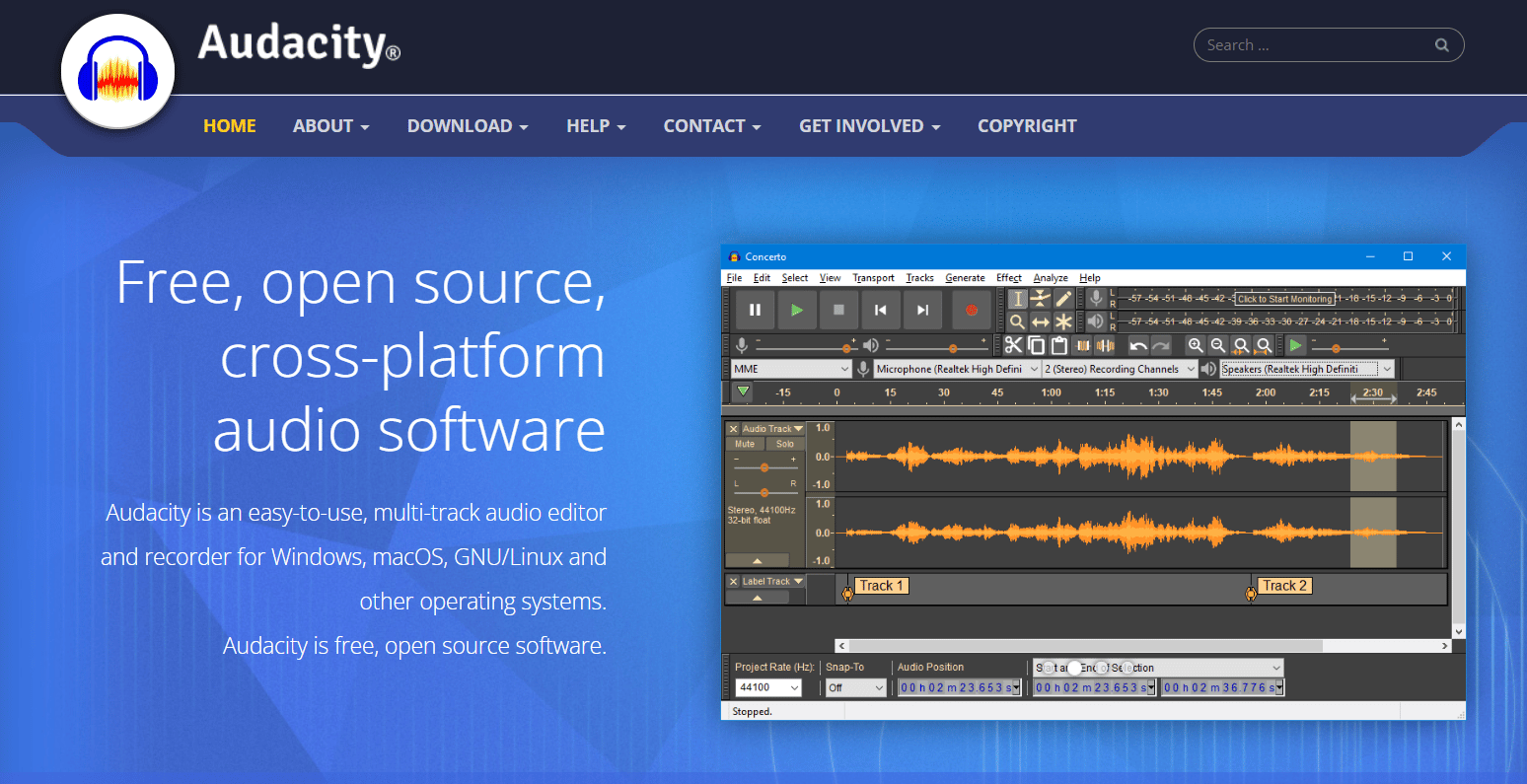The image size is (1527, 784).
Task: Open the Audio Track name dropdown menu
Action: click(x=773, y=429)
